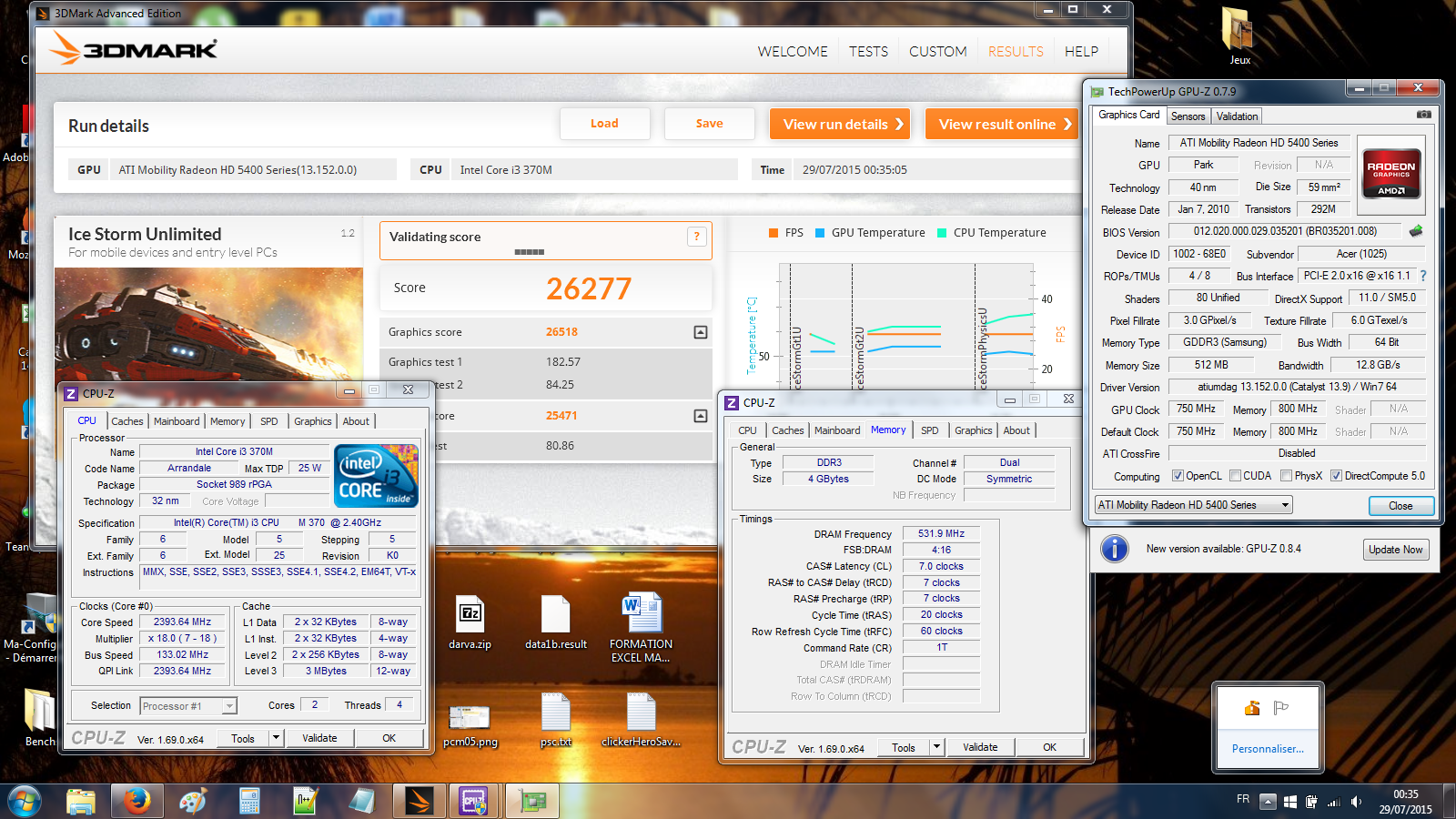
Task: Click the FR language indicator in the taskbar
Action: [x=1243, y=799]
